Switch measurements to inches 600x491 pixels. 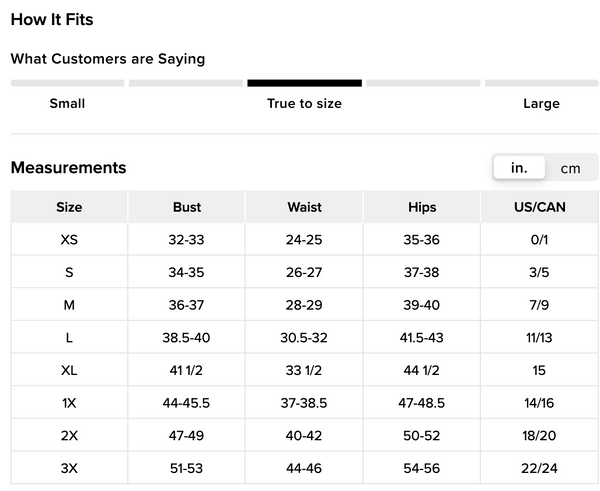click(519, 168)
